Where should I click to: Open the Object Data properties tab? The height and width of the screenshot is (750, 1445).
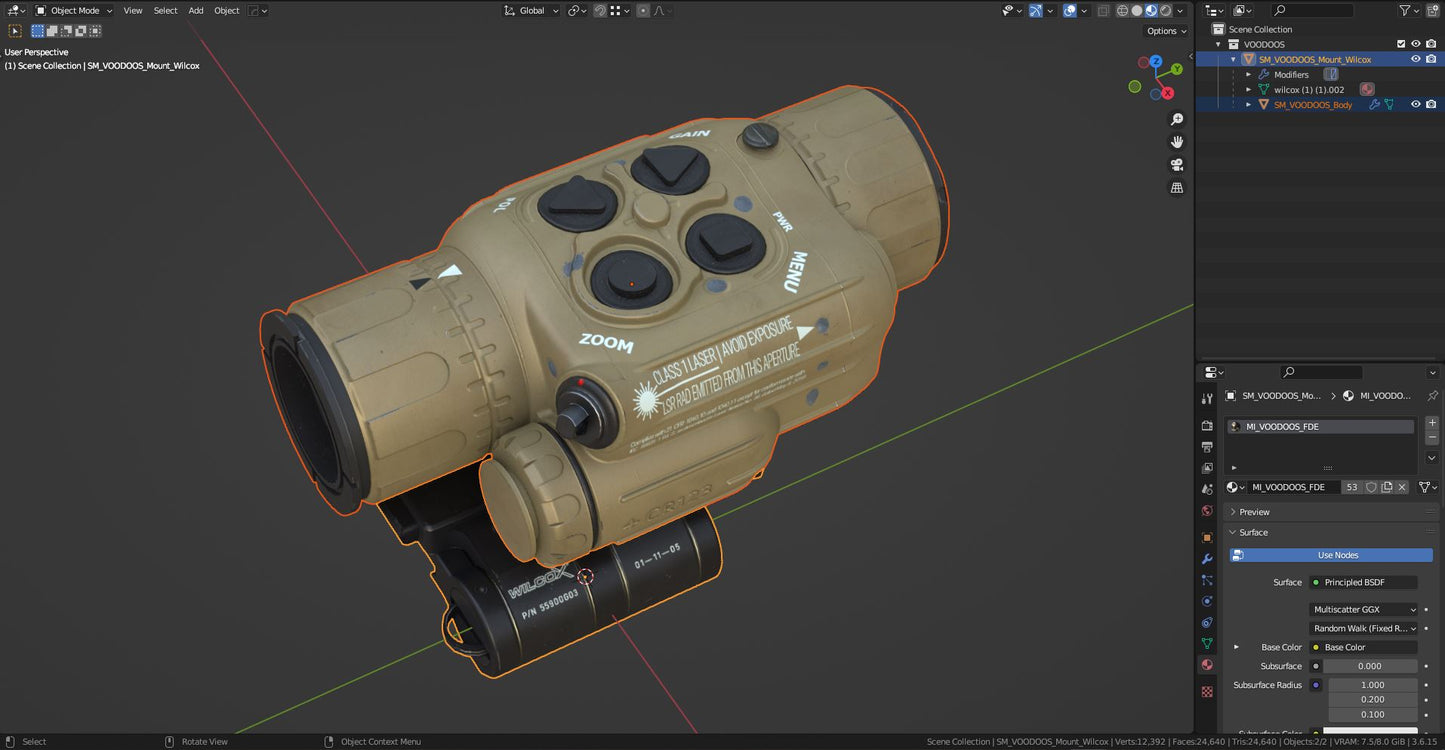pos(1207,643)
